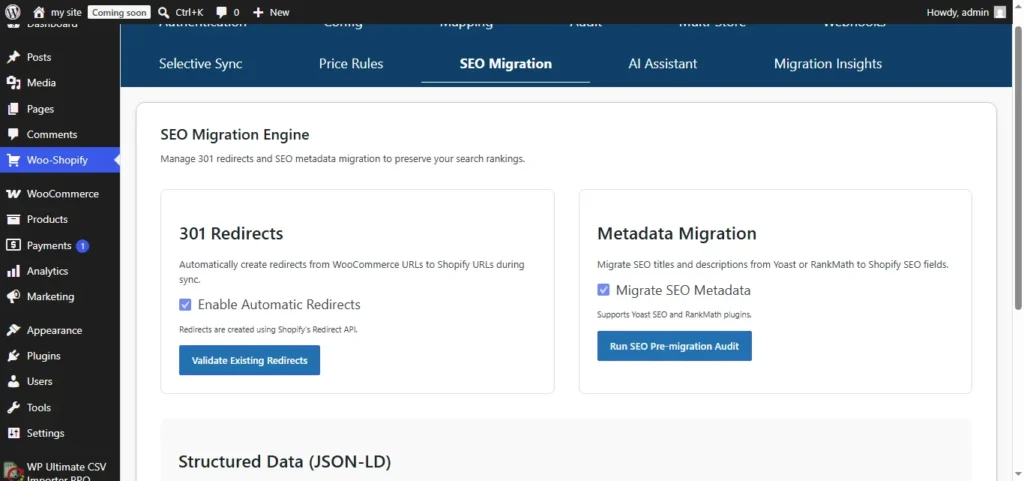Click the comments bubble icon in admin bar

click(221, 12)
